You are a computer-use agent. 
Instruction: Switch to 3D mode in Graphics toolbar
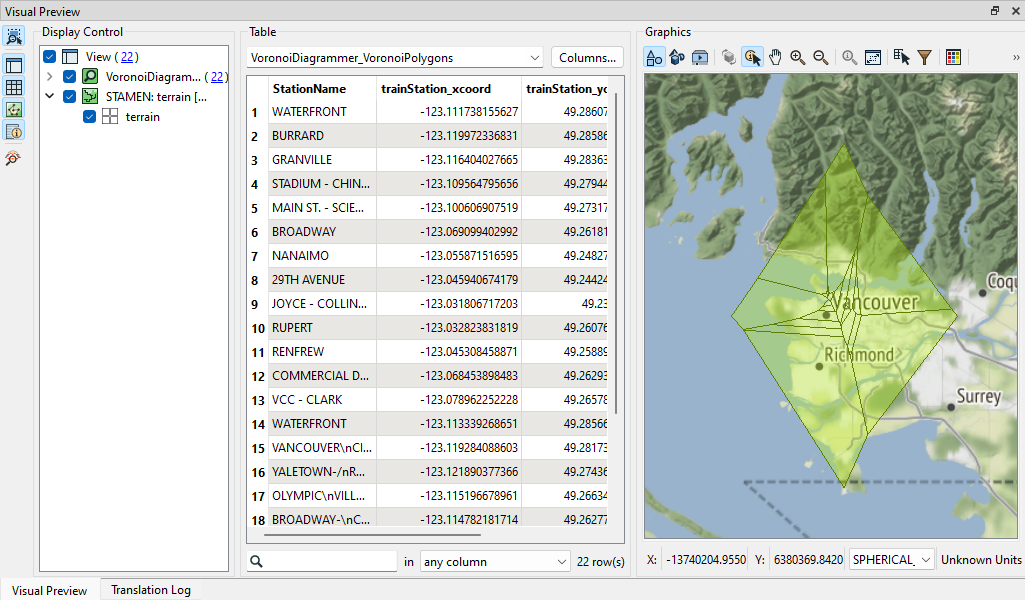677,58
